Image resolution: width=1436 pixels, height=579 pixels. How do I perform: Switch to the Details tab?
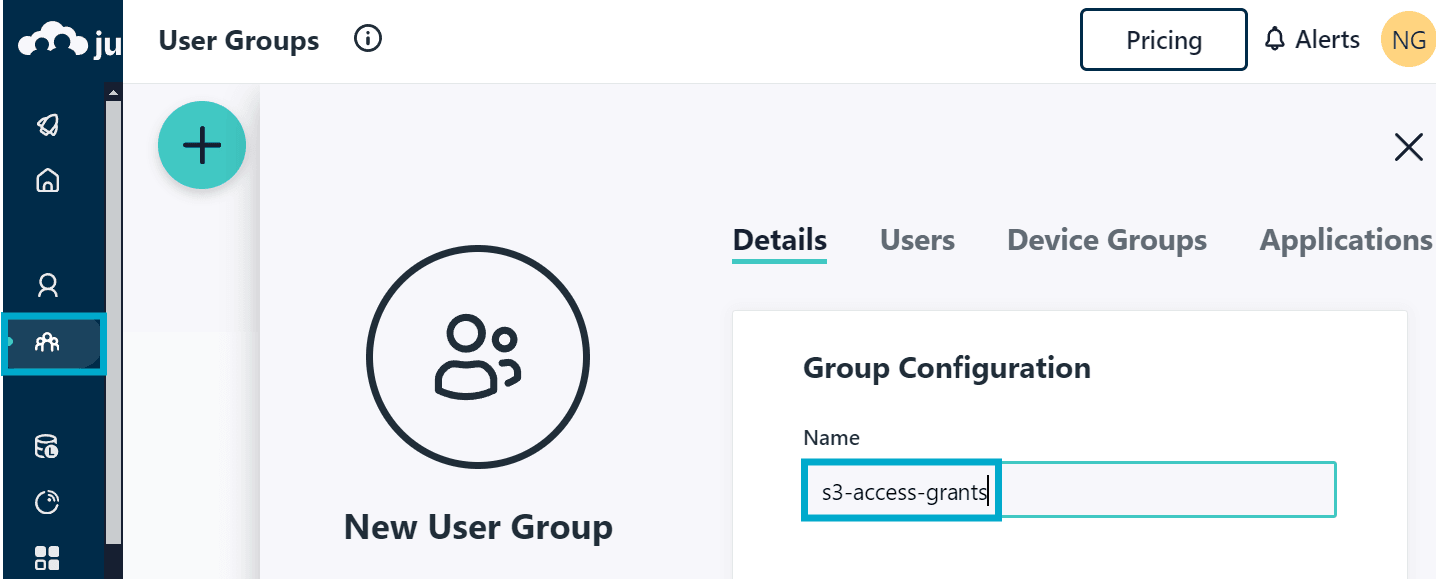click(x=779, y=240)
